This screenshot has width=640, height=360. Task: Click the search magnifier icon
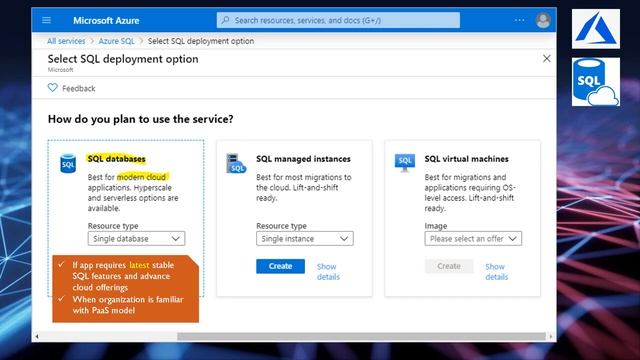[x=225, y=20]
